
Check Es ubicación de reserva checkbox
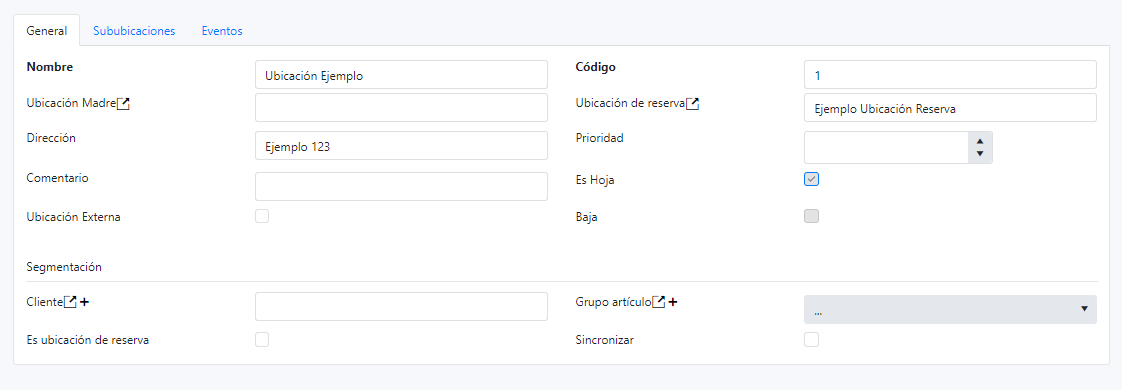[x=262, y=339]
